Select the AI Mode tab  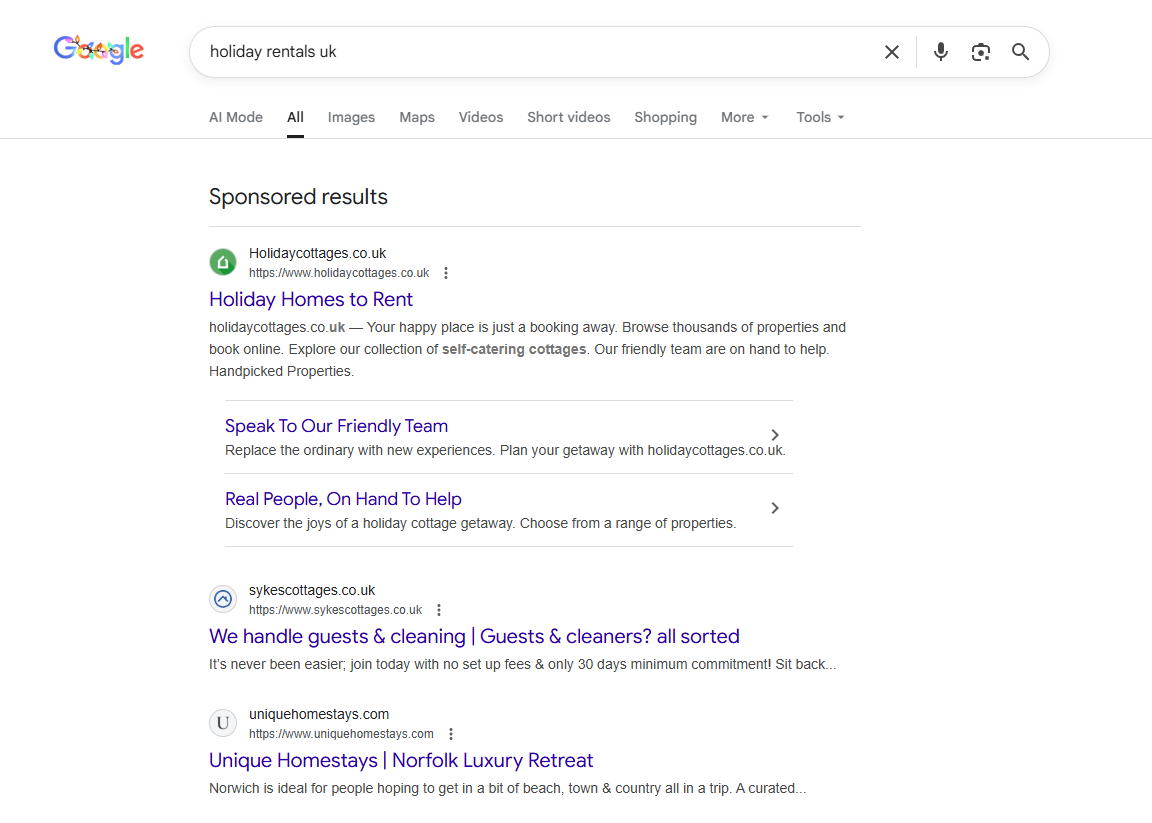235,117
